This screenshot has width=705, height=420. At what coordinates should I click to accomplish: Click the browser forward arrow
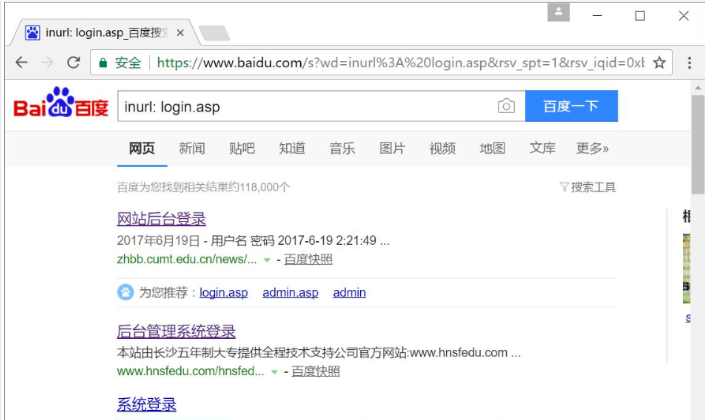click(47, 62)
